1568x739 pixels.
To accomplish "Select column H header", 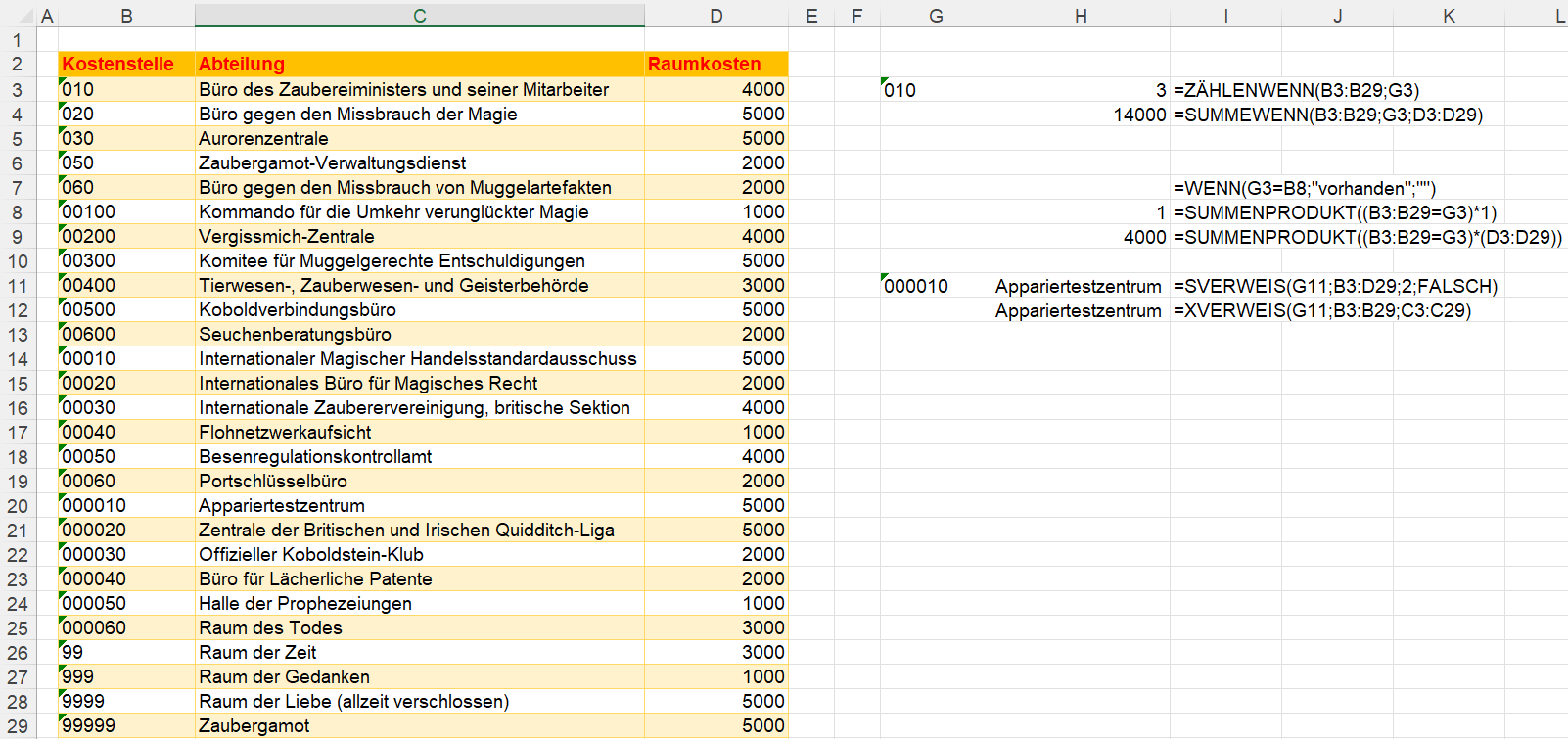I will 1081,16.
